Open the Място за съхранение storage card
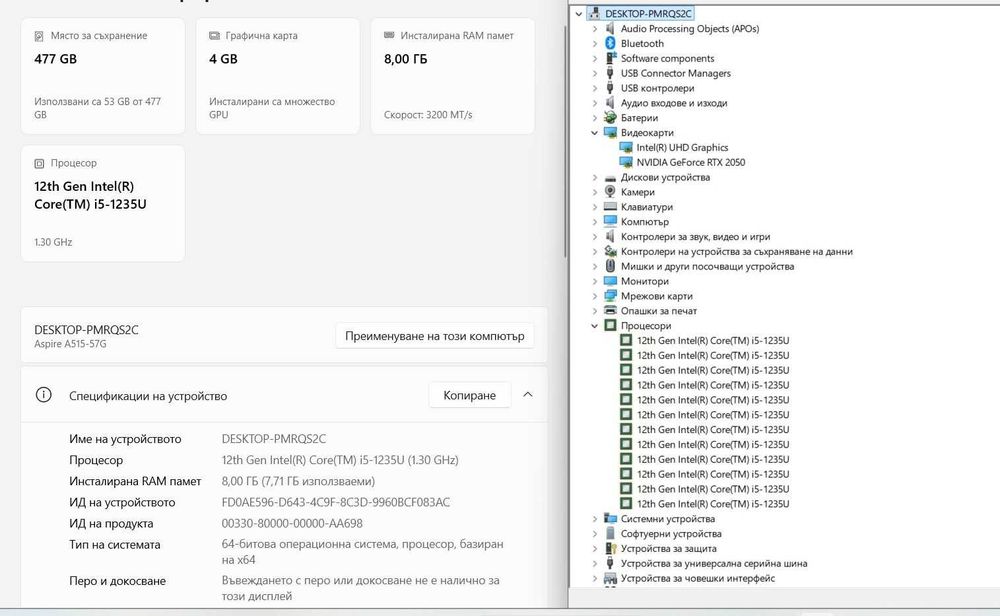Viewport: 1000px width, 616px height. click(103, 75)
